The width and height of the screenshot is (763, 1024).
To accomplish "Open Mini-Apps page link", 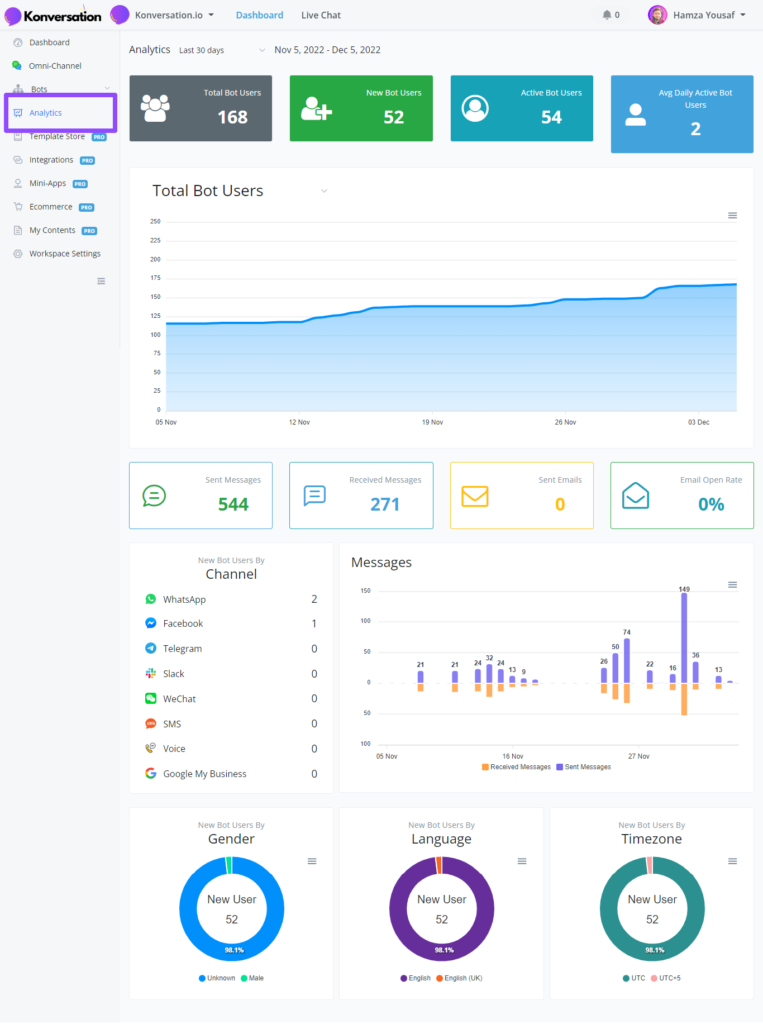I will (x=48, y=184).
